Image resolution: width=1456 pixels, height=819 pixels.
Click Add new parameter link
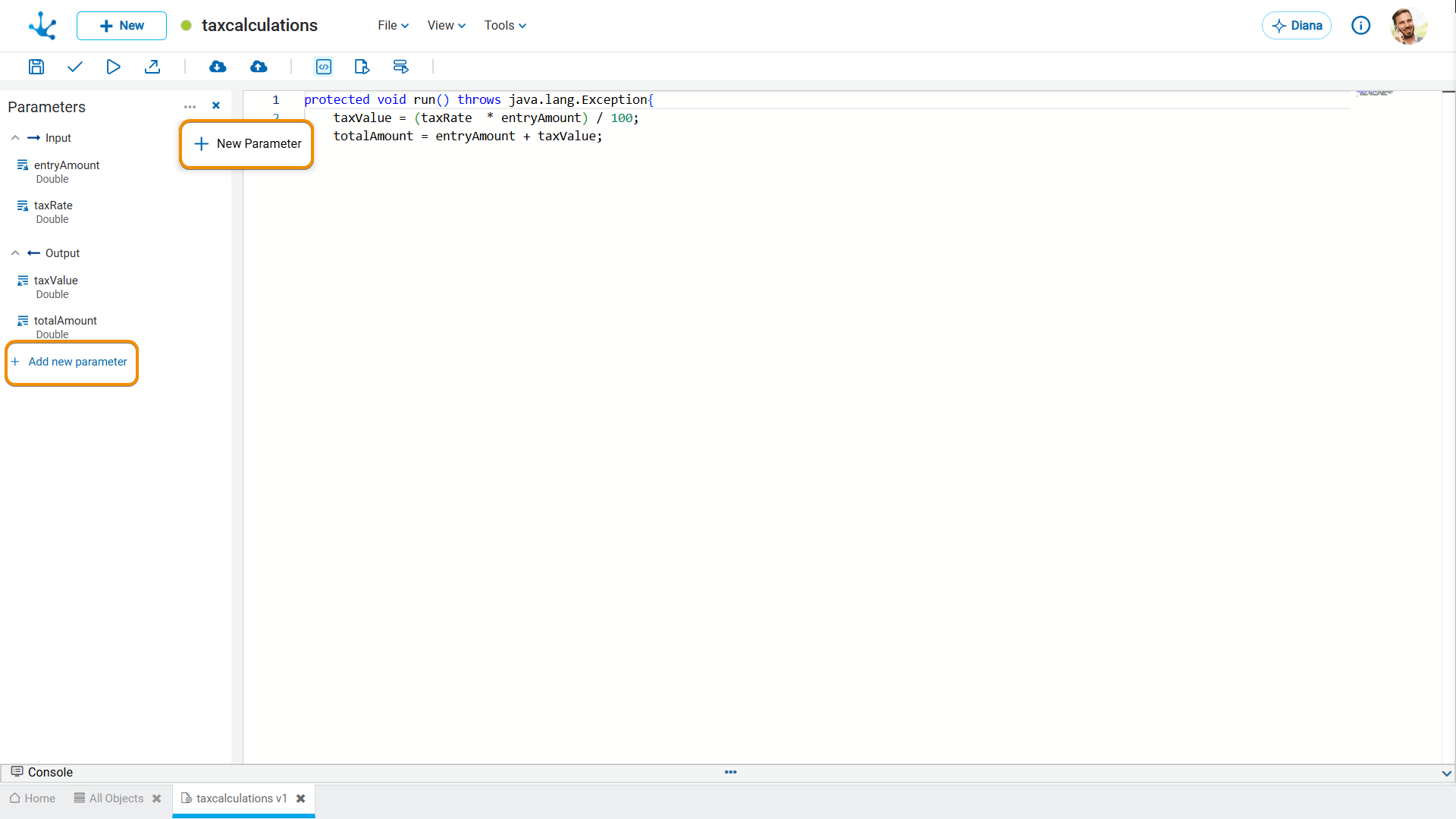(x=77, y=362)
